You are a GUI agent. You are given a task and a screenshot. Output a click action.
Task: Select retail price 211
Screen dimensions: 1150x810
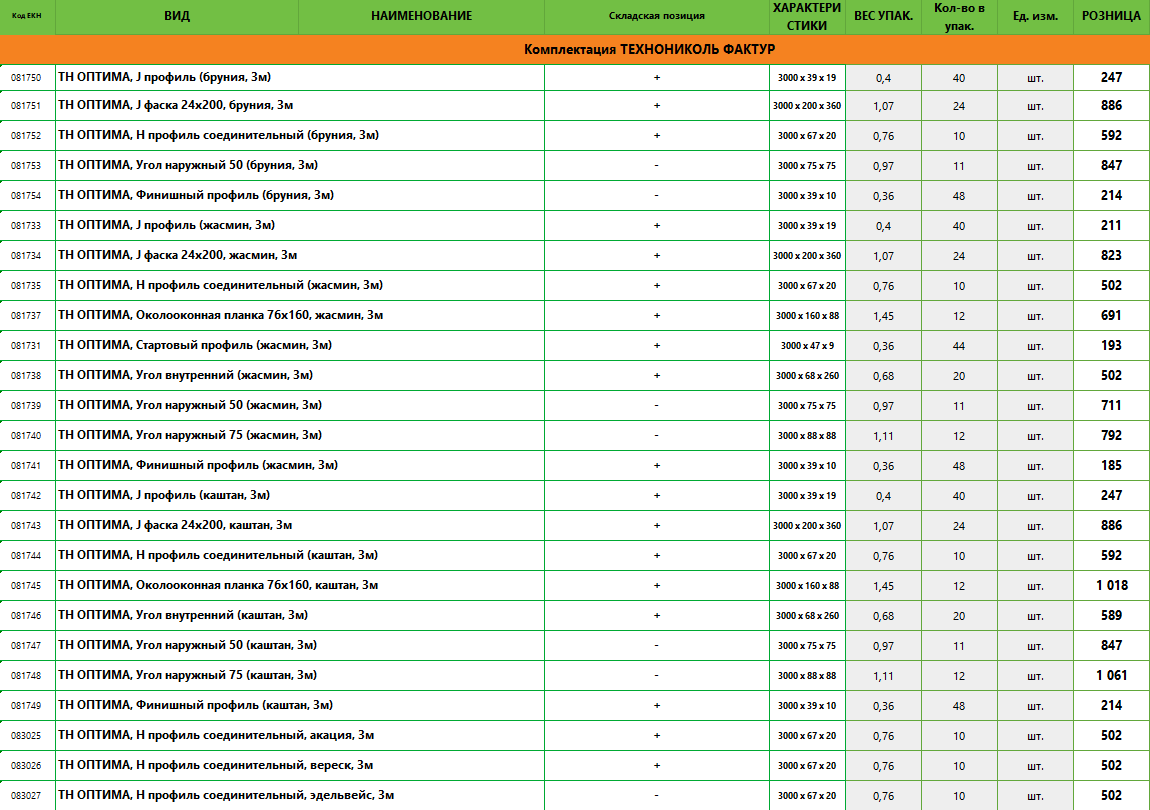coord(1111,225)
